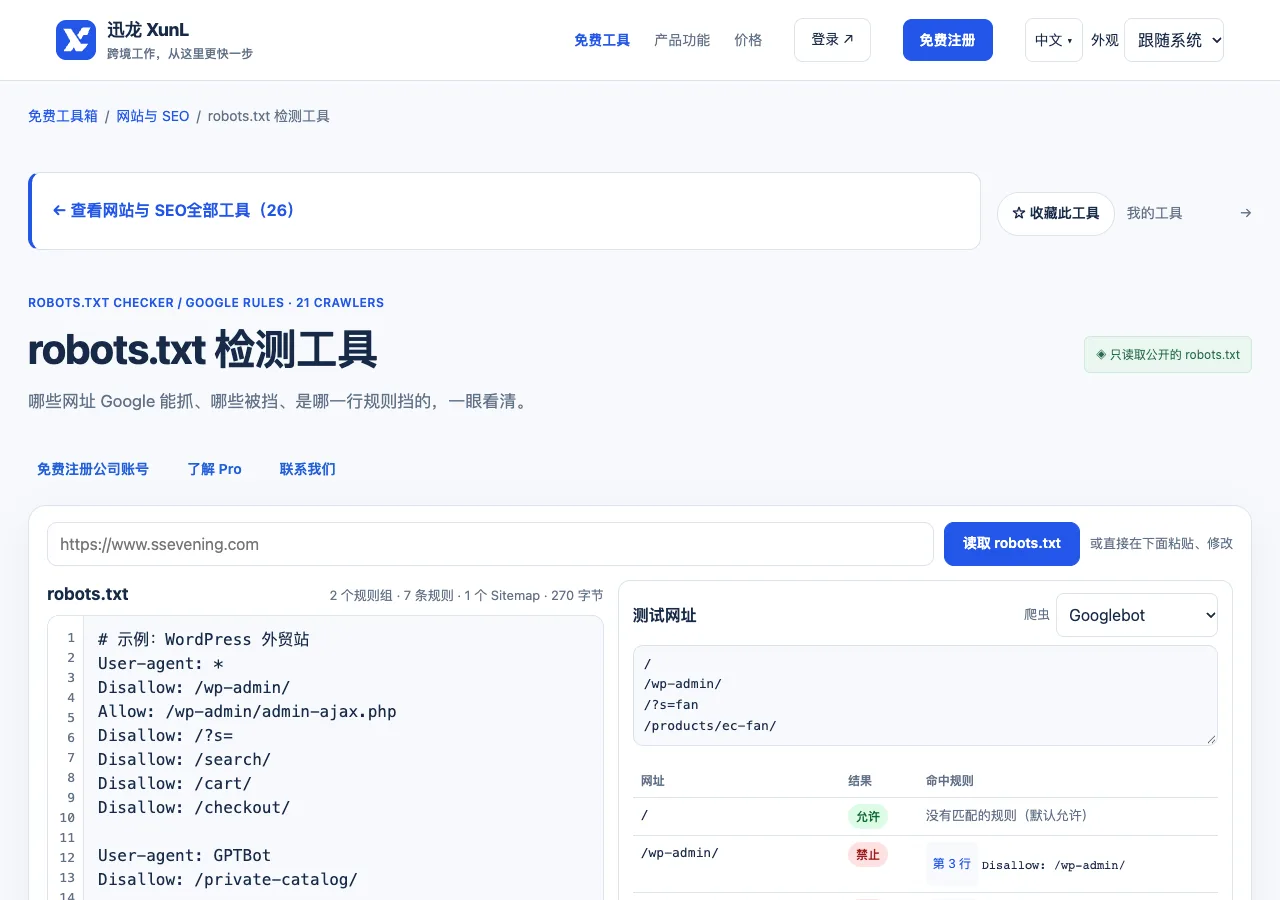The width and height of the screenshot is (1280, 900).
Task: Open the Googlebot crawler dropdown
Action: pos(1137,615)
